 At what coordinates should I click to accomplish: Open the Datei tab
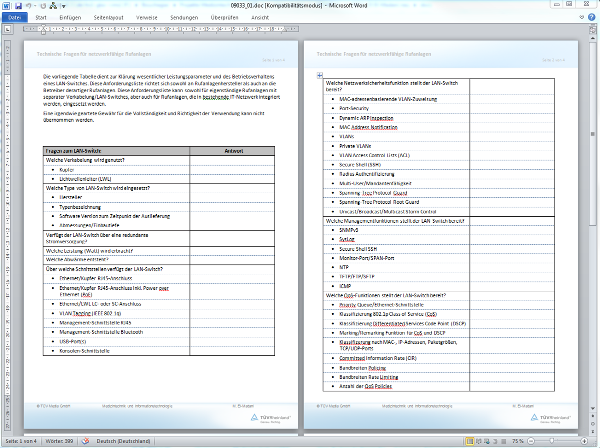15,18
